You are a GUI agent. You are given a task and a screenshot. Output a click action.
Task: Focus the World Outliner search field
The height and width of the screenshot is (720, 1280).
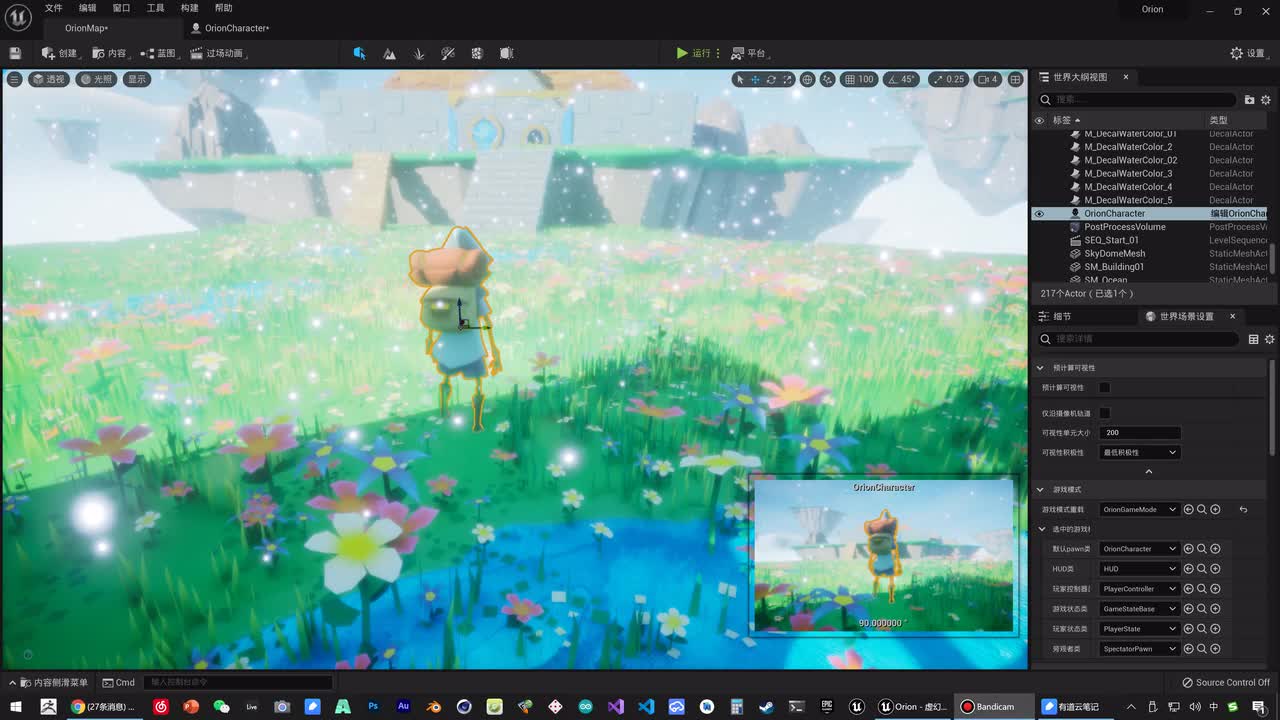pyautogui.click(x=1137, y=100)
